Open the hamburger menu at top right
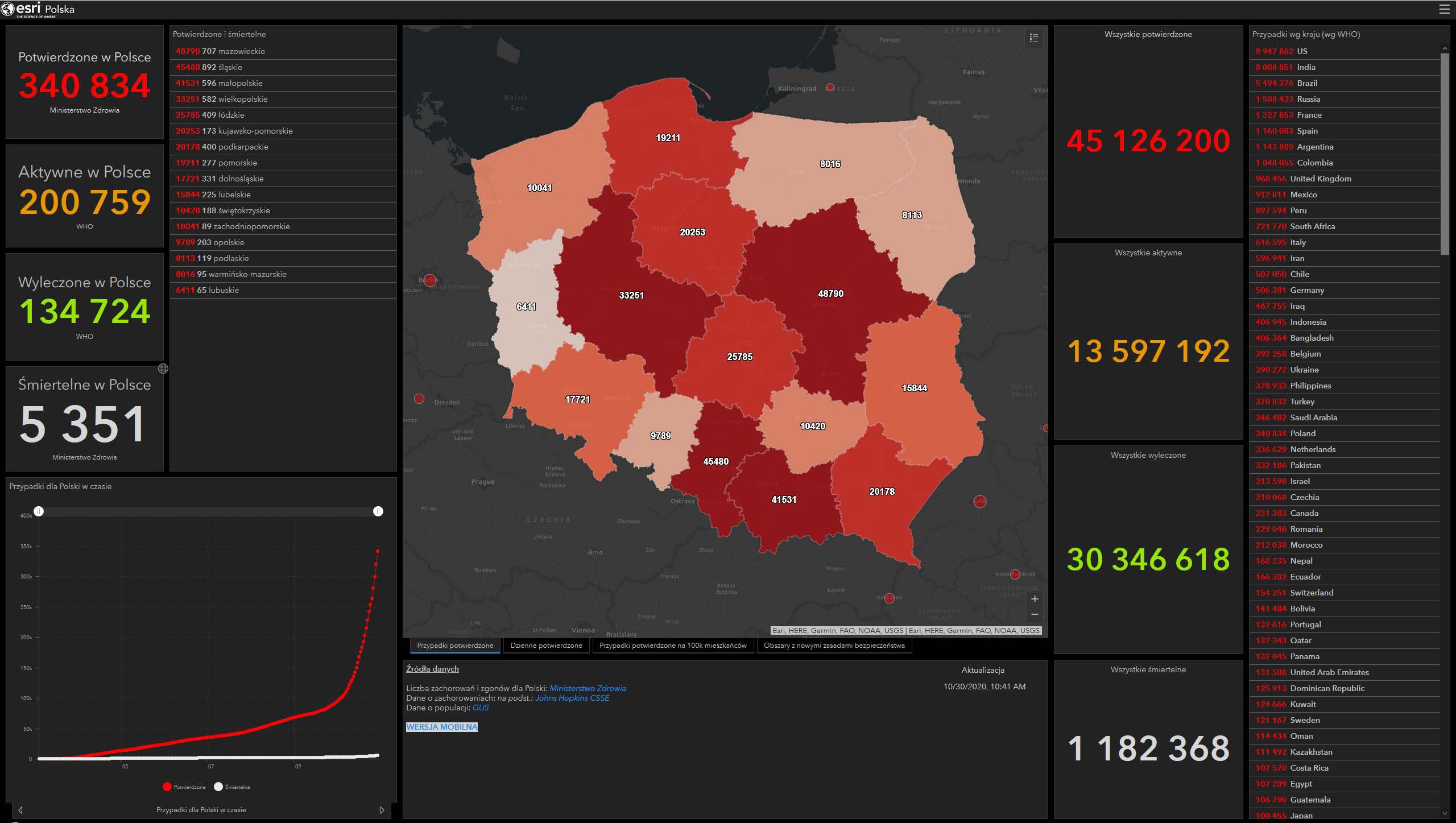 (1444, 9)
